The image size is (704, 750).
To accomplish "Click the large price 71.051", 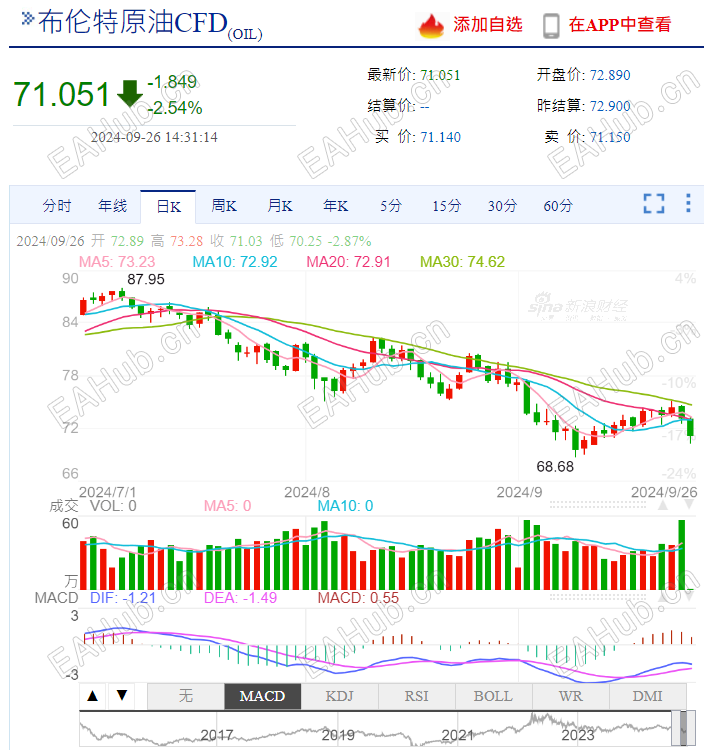I will [x=62, y=94].
